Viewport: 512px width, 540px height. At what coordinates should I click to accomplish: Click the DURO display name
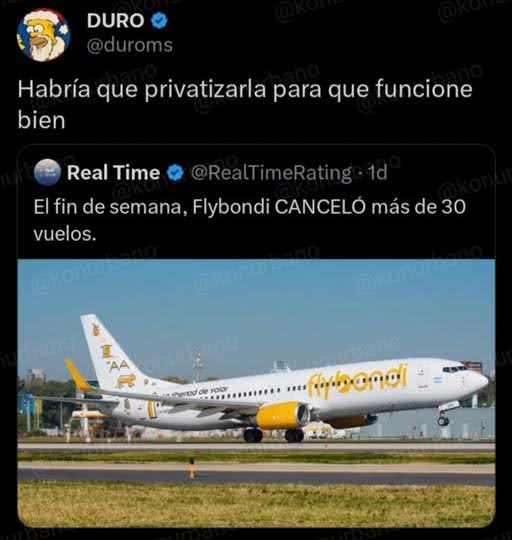(115, 21)
